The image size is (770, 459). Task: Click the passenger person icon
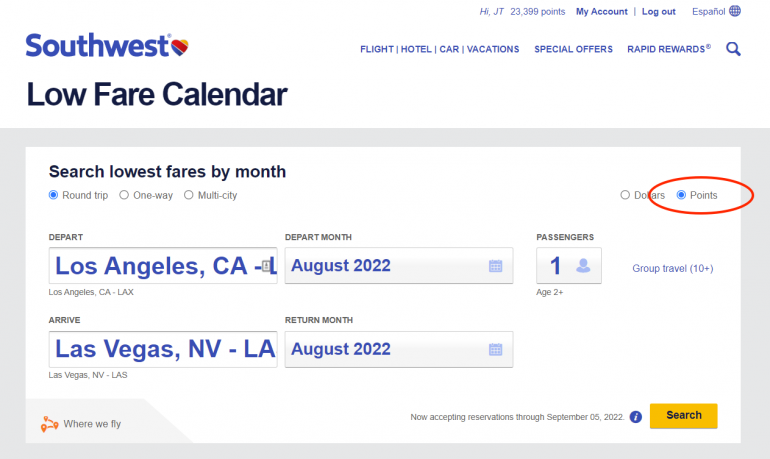pyautogui.click(x=583, y=266)
